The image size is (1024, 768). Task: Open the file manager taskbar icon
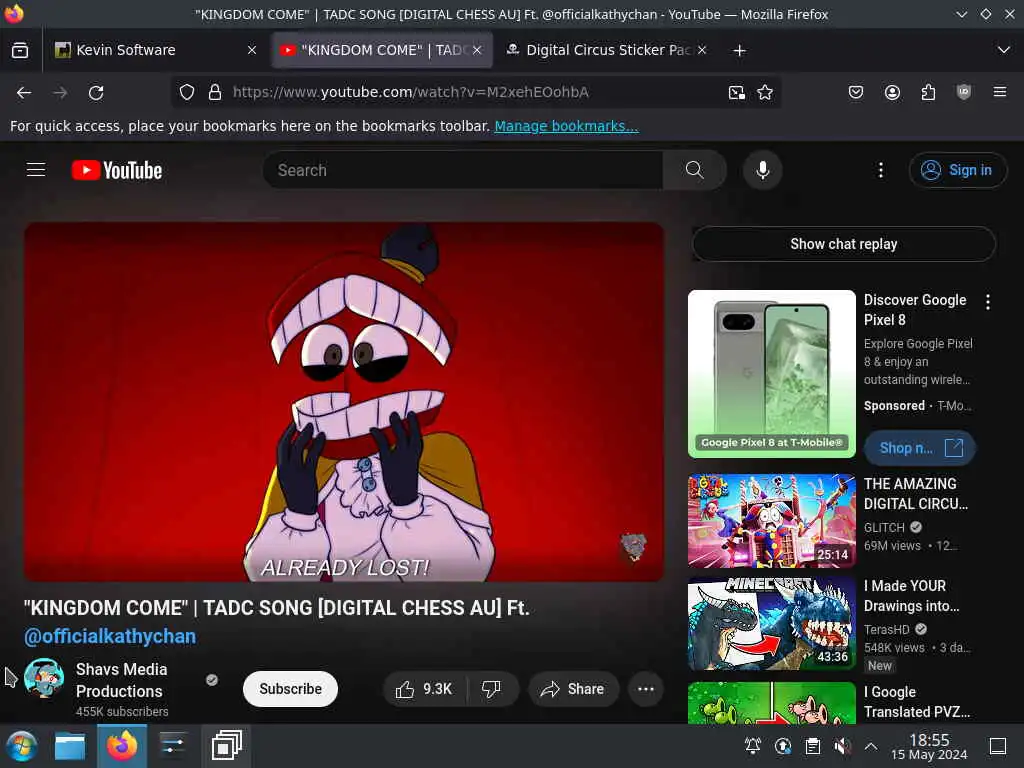70,746
